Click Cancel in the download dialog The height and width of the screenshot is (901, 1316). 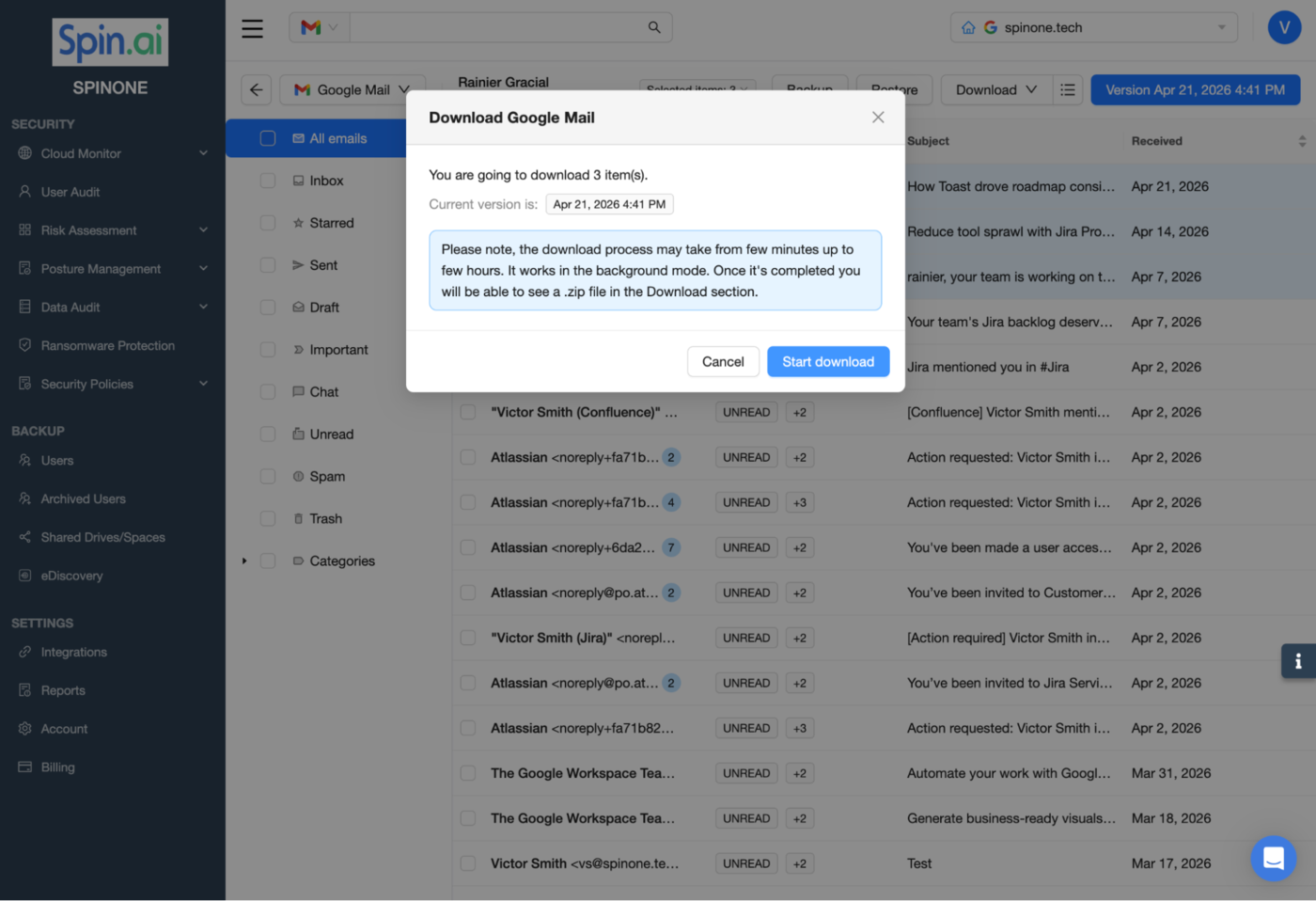coord(723,361)
